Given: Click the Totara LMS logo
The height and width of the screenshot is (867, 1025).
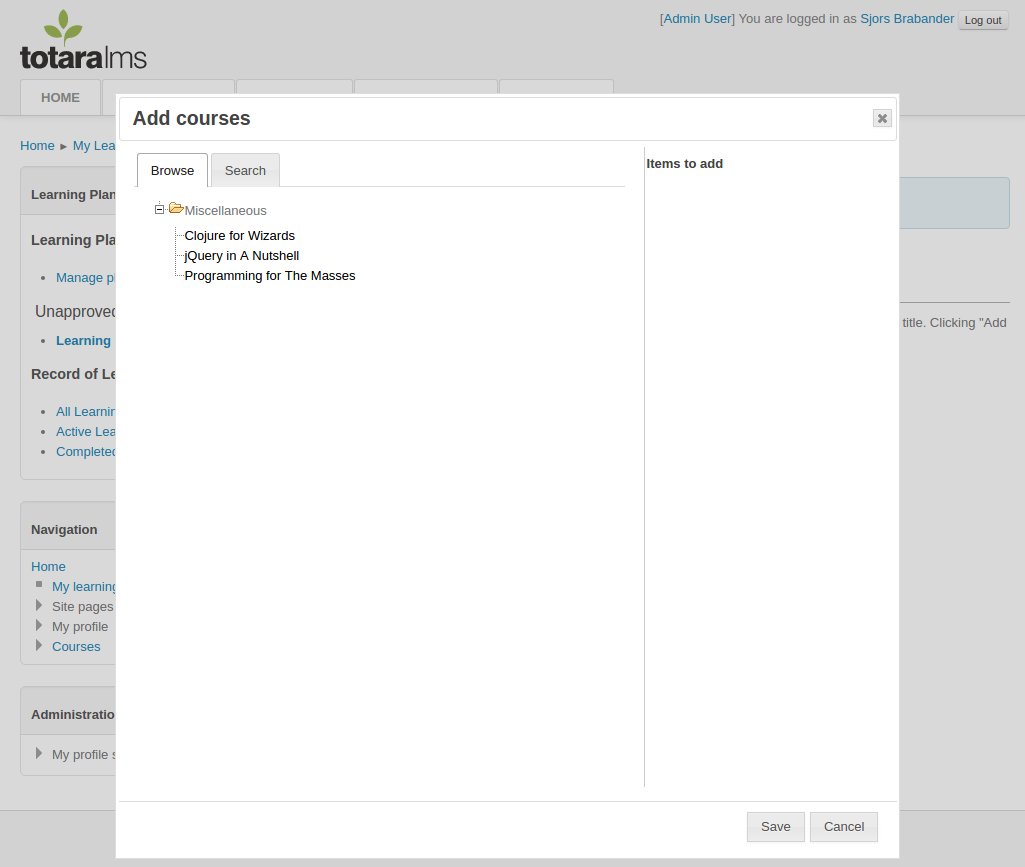Looking at the screenshot, I should tap(83, 42).
